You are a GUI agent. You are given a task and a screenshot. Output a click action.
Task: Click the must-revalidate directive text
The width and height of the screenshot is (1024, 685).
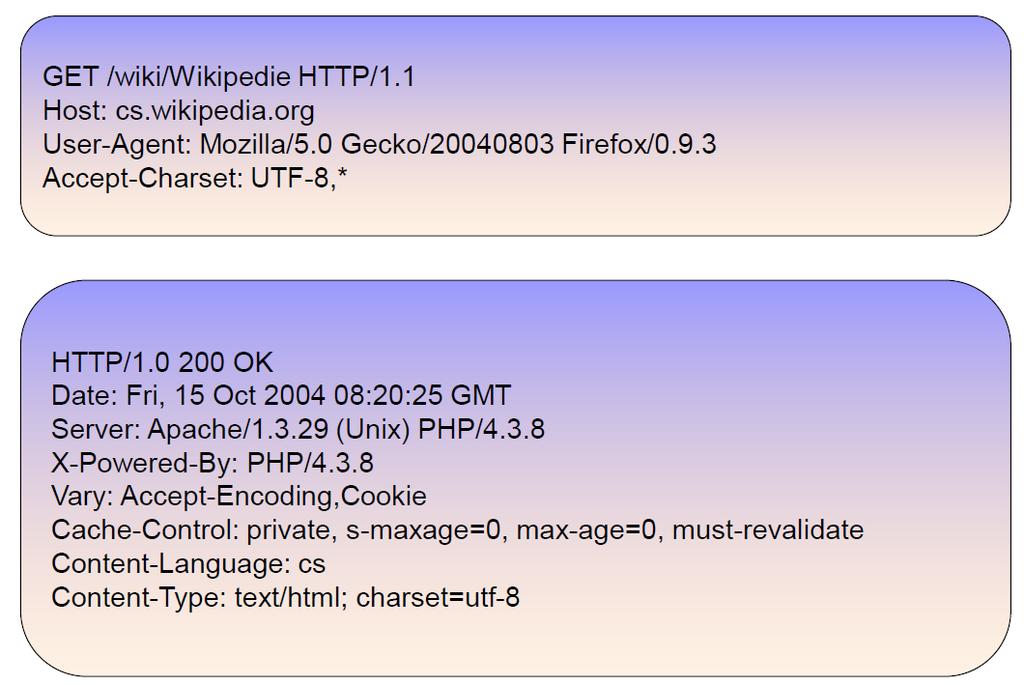click(768, 530)
